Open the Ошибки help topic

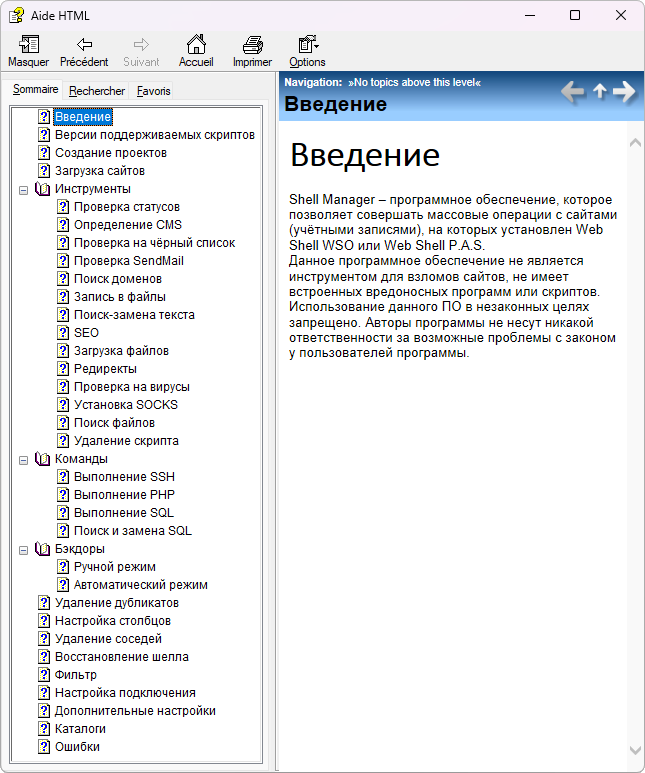(x=77, y=747)
